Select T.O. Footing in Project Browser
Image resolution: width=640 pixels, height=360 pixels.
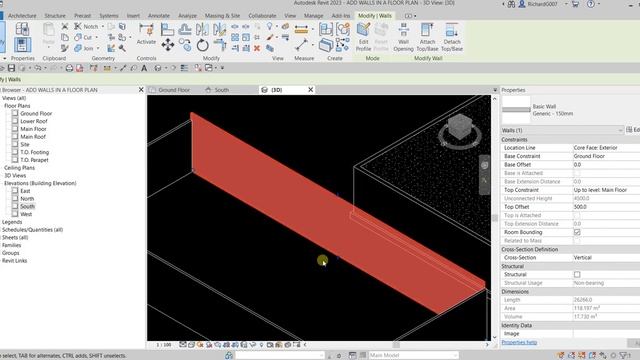[x=34, y=152]
